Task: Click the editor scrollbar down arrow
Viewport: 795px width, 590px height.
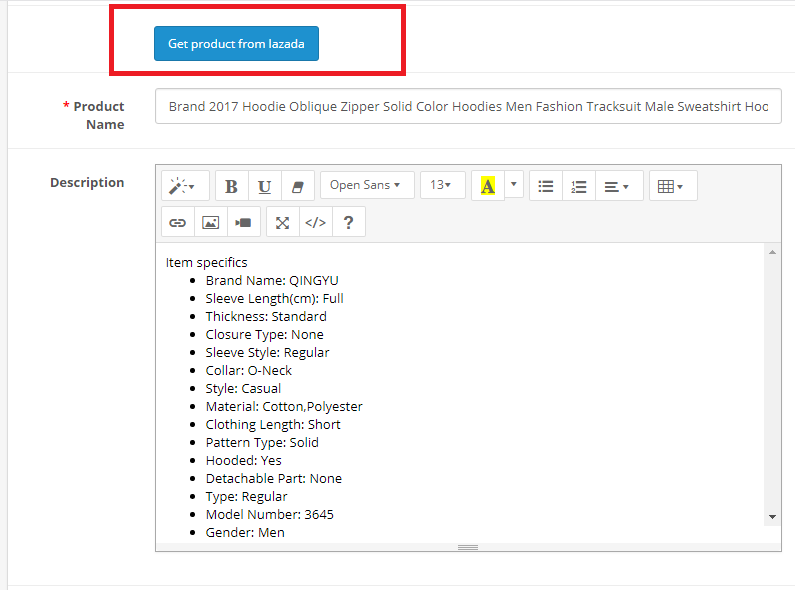Action: pos(772,517)
